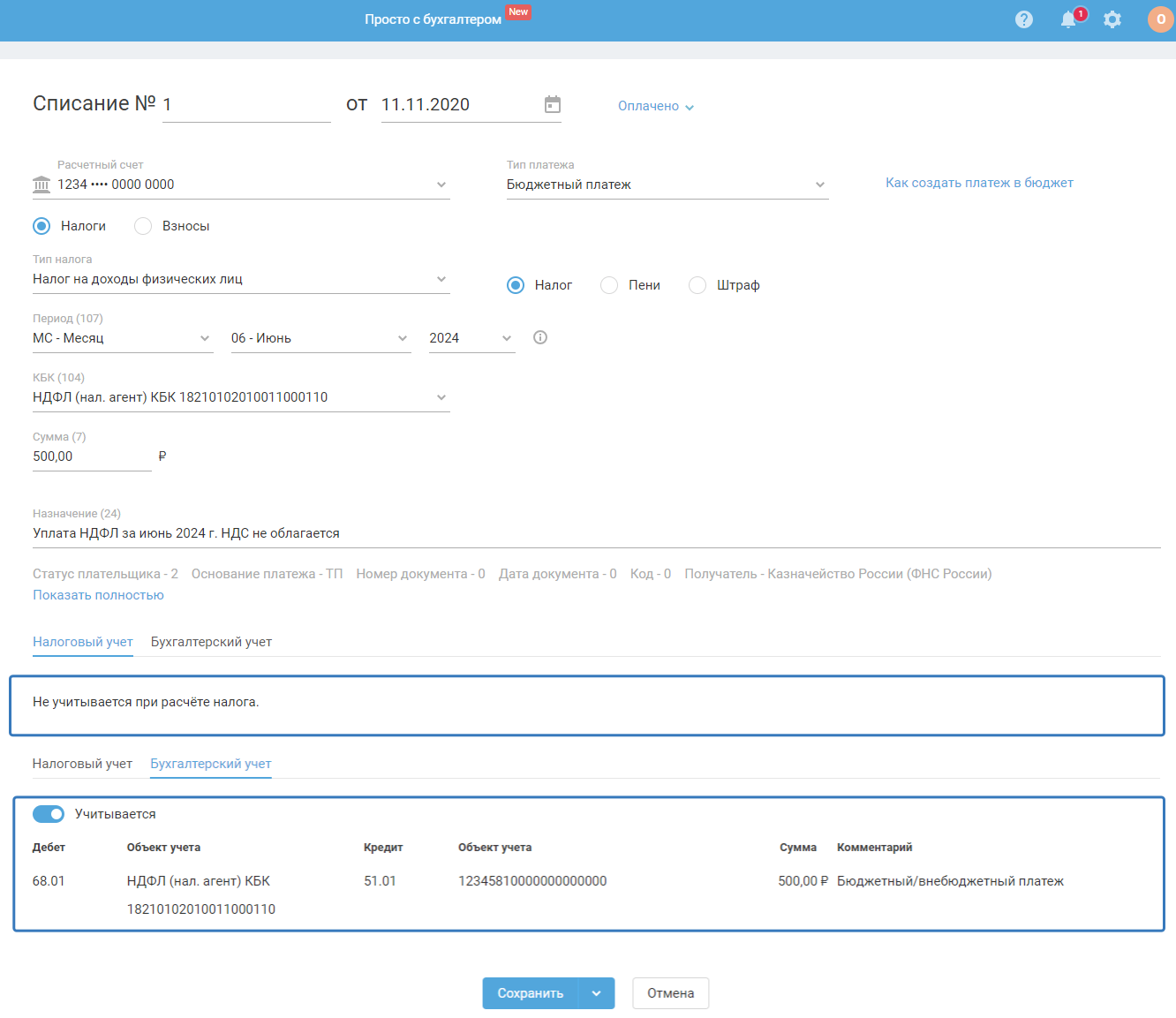Open the Сохранить split-button arrow

click(x=597, y=993)
